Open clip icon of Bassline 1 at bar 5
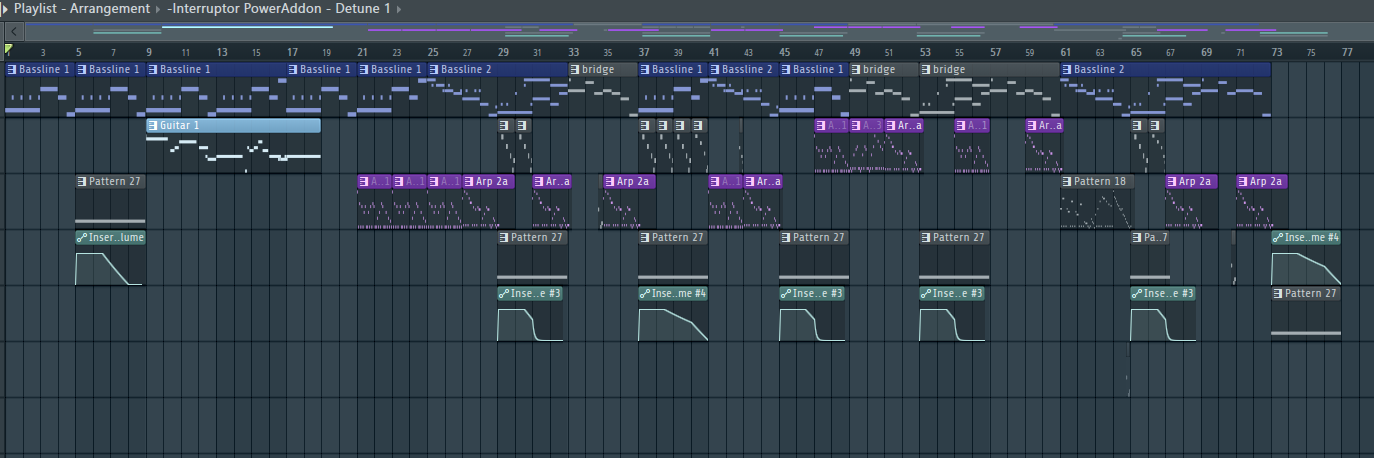The width and height of the screenshot is (1374, 458). 82,70
